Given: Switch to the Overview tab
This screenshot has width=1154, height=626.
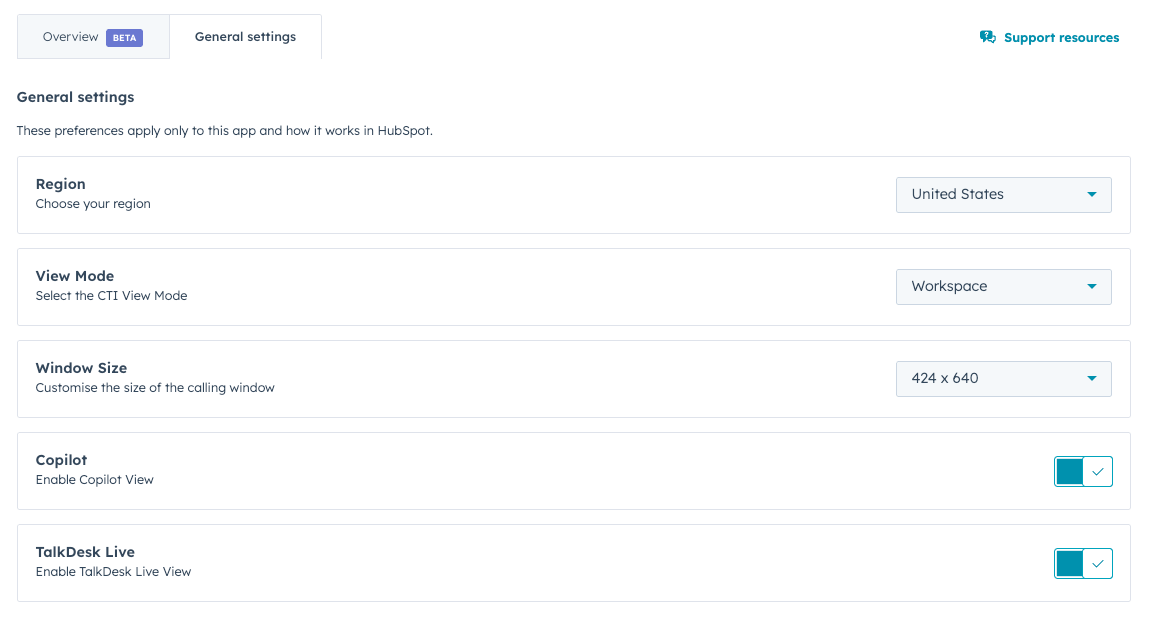Looking at the screenshot, I should 70,36.
